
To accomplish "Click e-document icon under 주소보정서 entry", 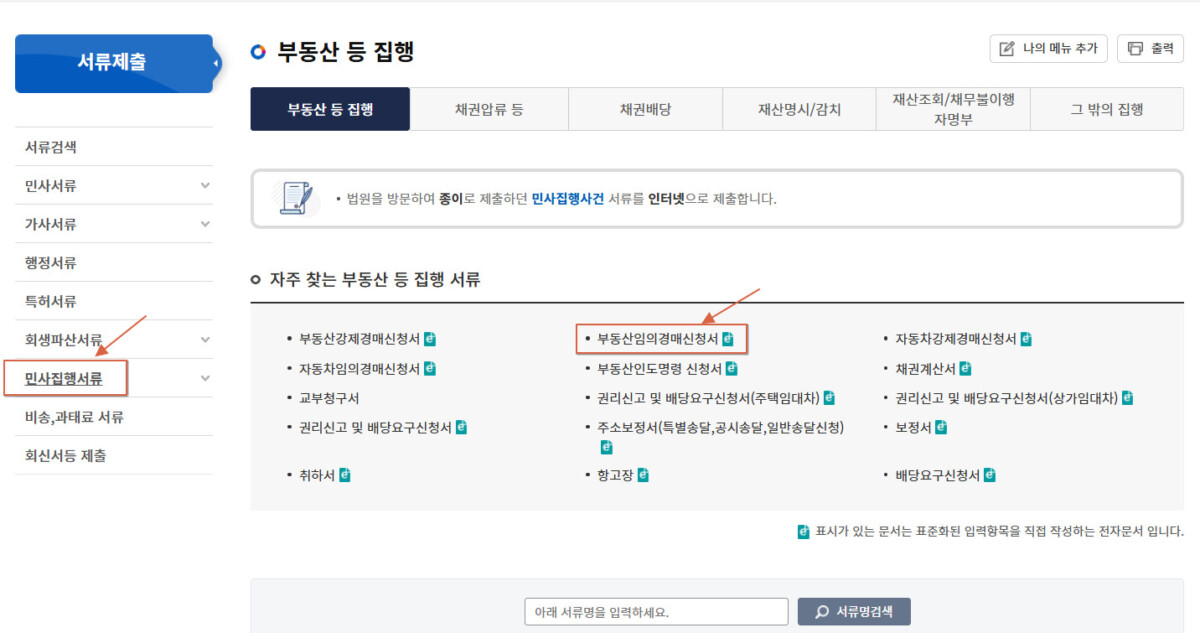I will click(x=606, y=447).
